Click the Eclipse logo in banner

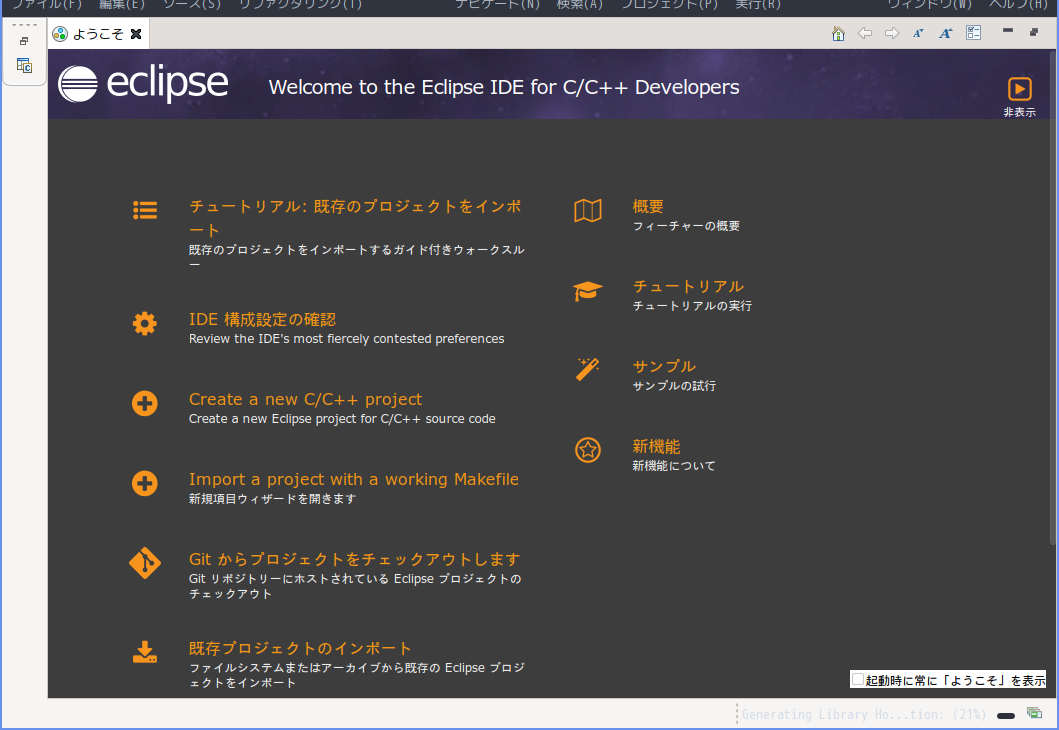point(143,84)
